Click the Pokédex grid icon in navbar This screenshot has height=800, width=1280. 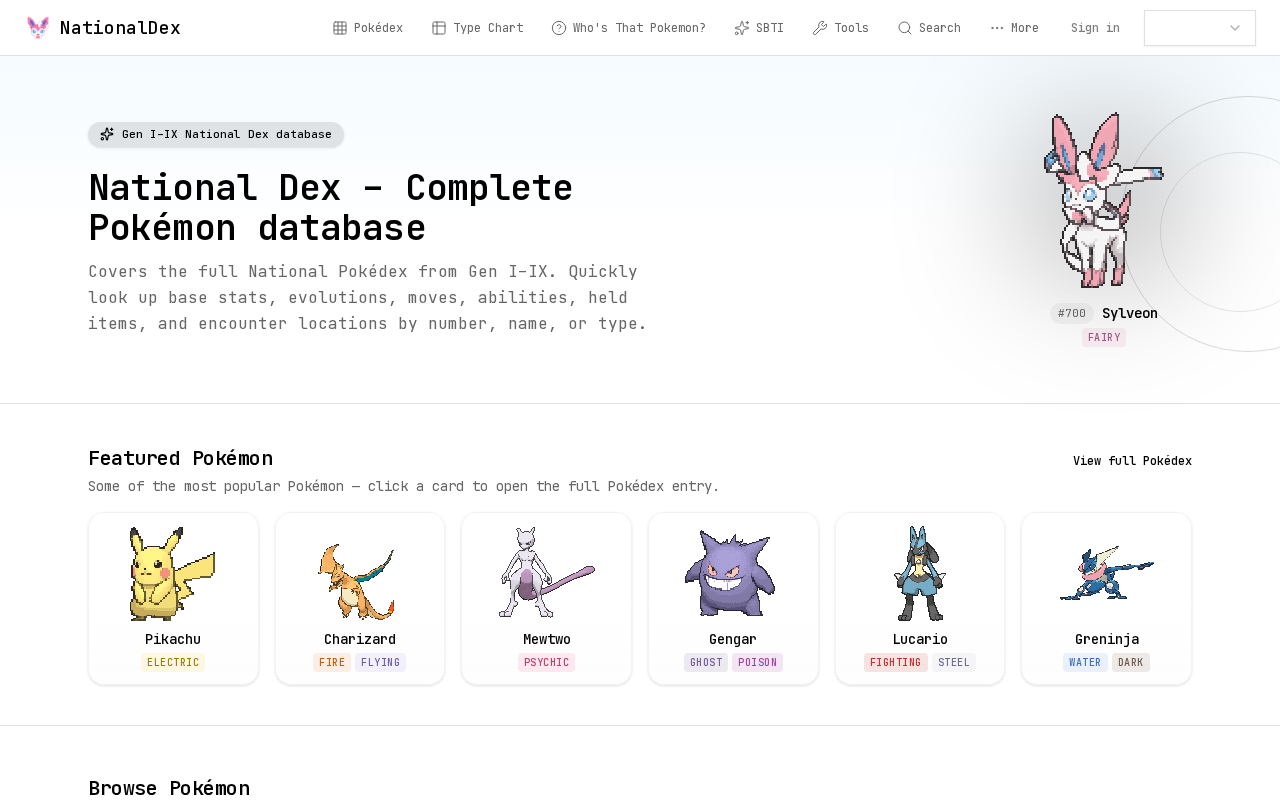pyautogui.click(x=340, y=28)
